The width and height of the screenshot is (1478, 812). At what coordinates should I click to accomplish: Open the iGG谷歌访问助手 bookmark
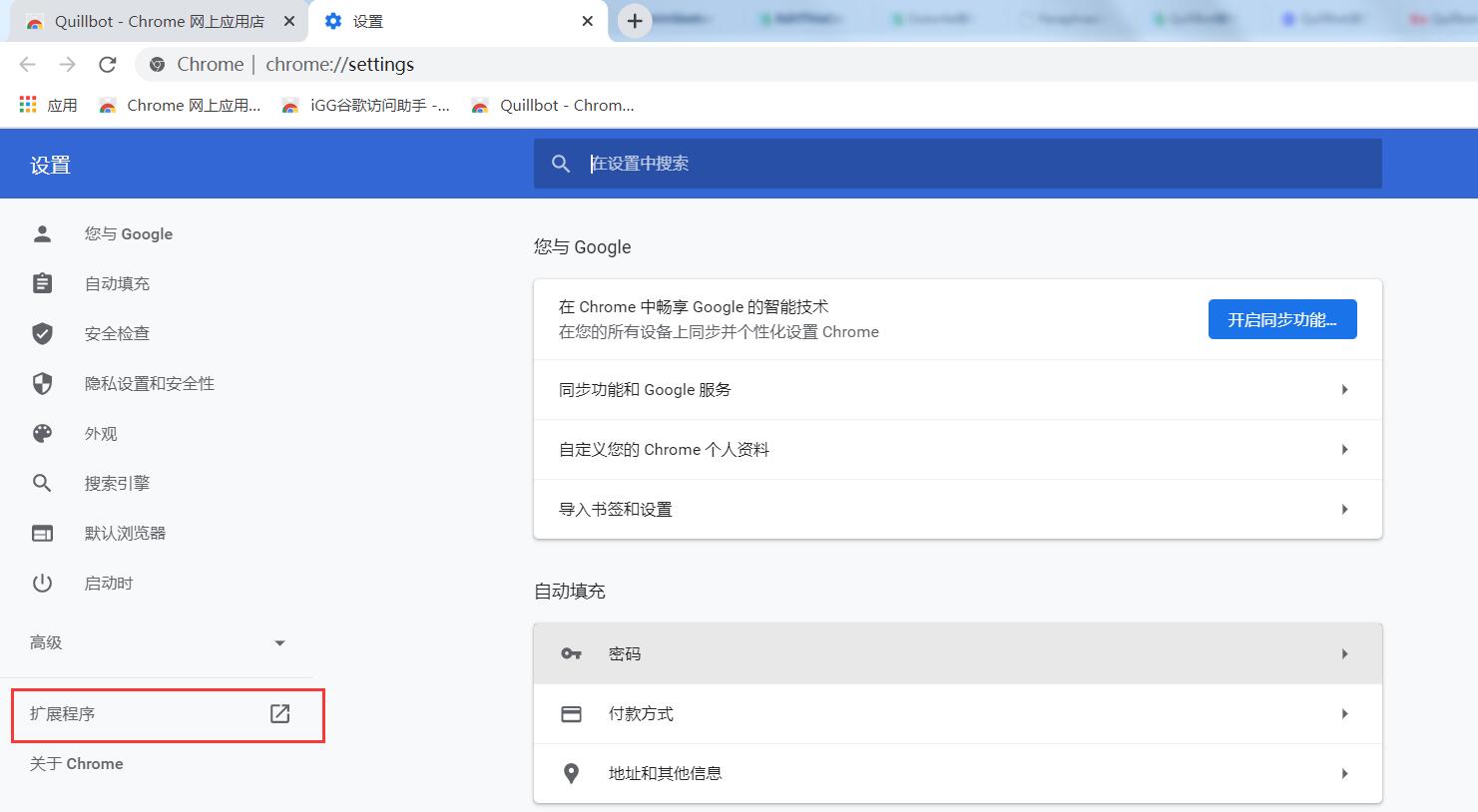pyautogui.click(x=365, y=105)
